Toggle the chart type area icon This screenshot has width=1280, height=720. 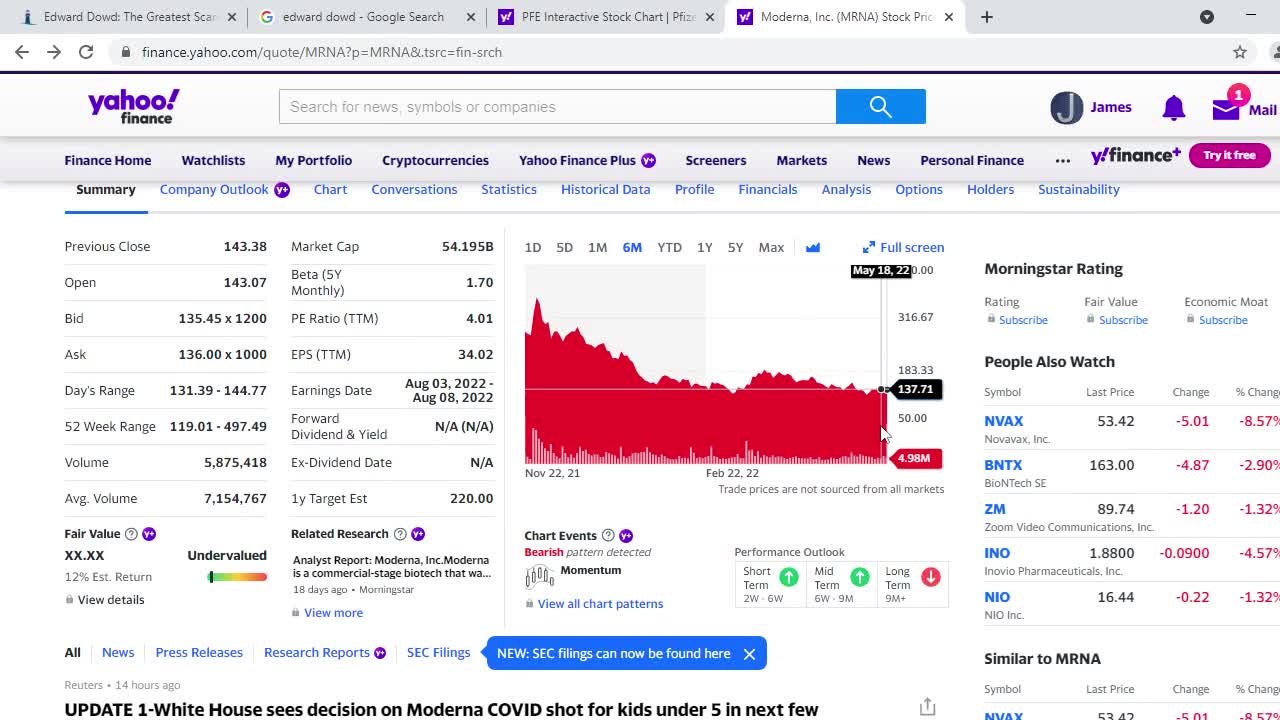(x=813, y=247)
